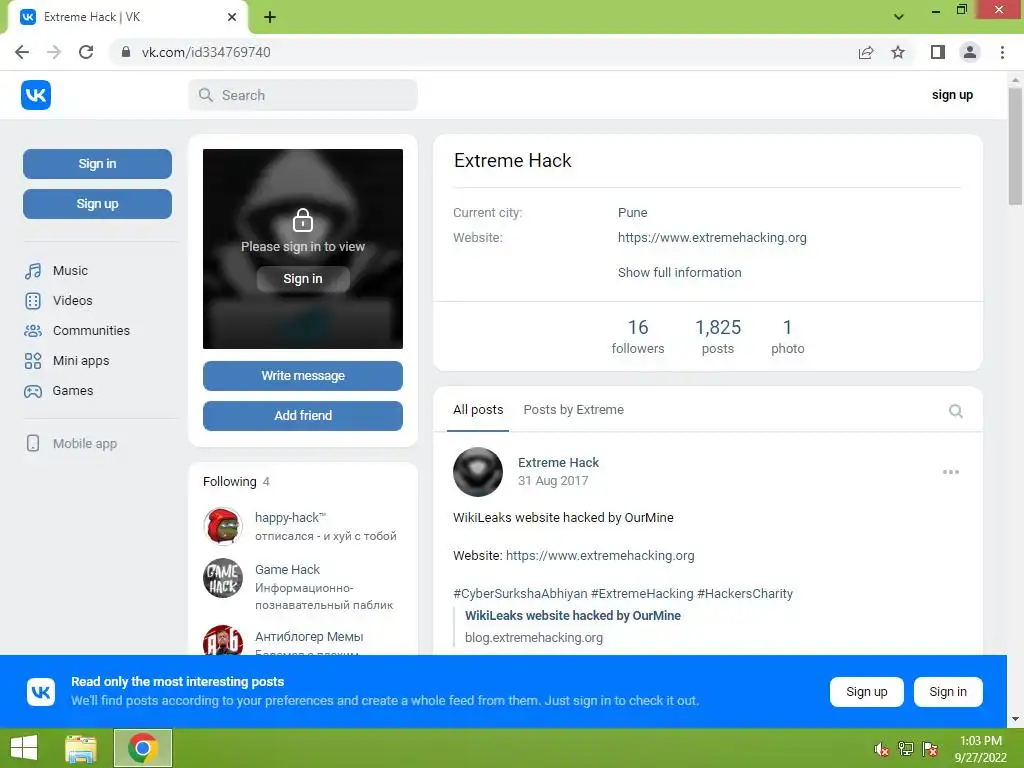Click Extreme Hack post author avatar
Viewport: 1024px width, 768px height.
point(478,472)
